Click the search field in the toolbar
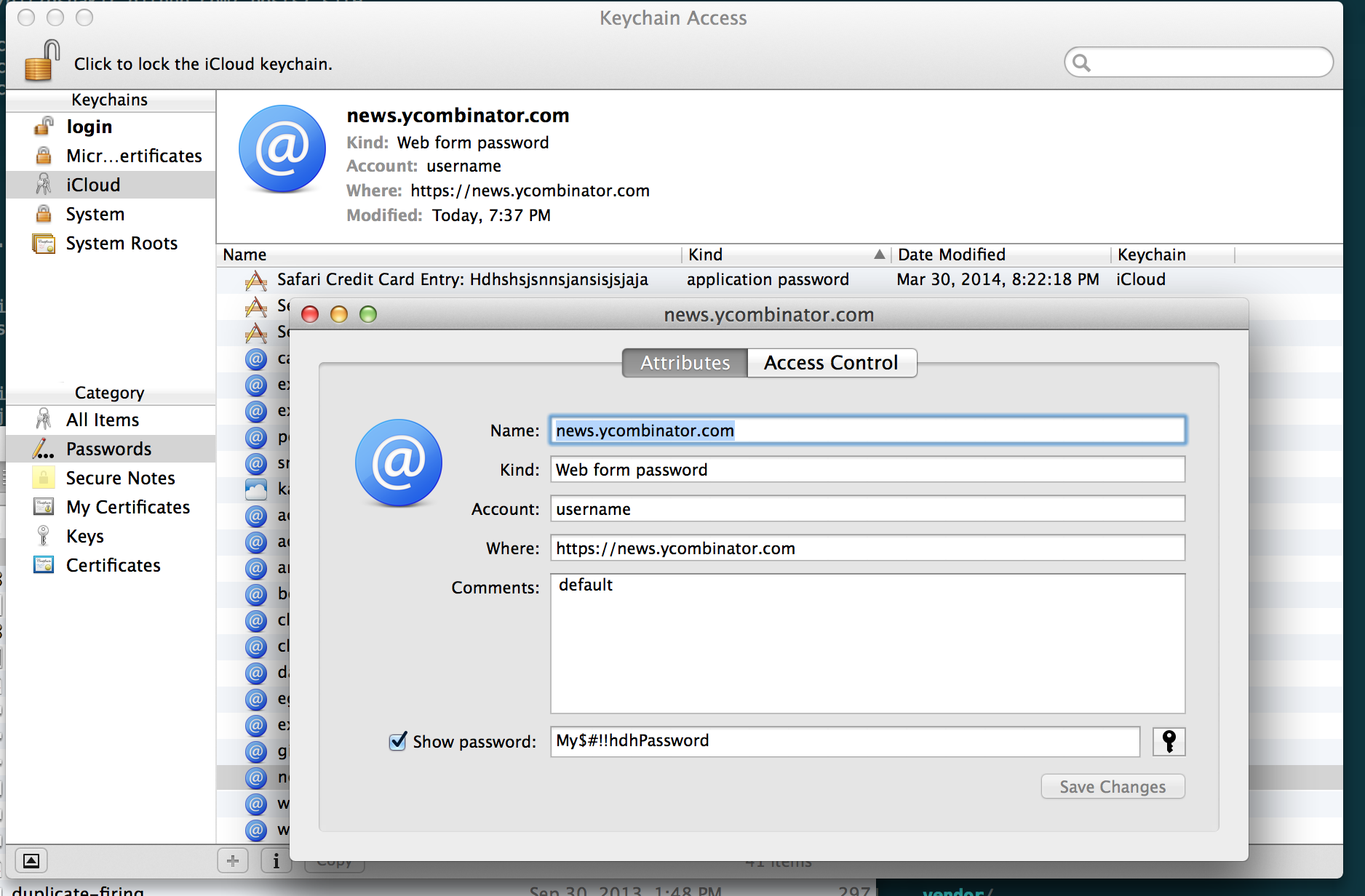Screen dimensions: 1365x896 pyautogui.click(x=1198, y=63)
